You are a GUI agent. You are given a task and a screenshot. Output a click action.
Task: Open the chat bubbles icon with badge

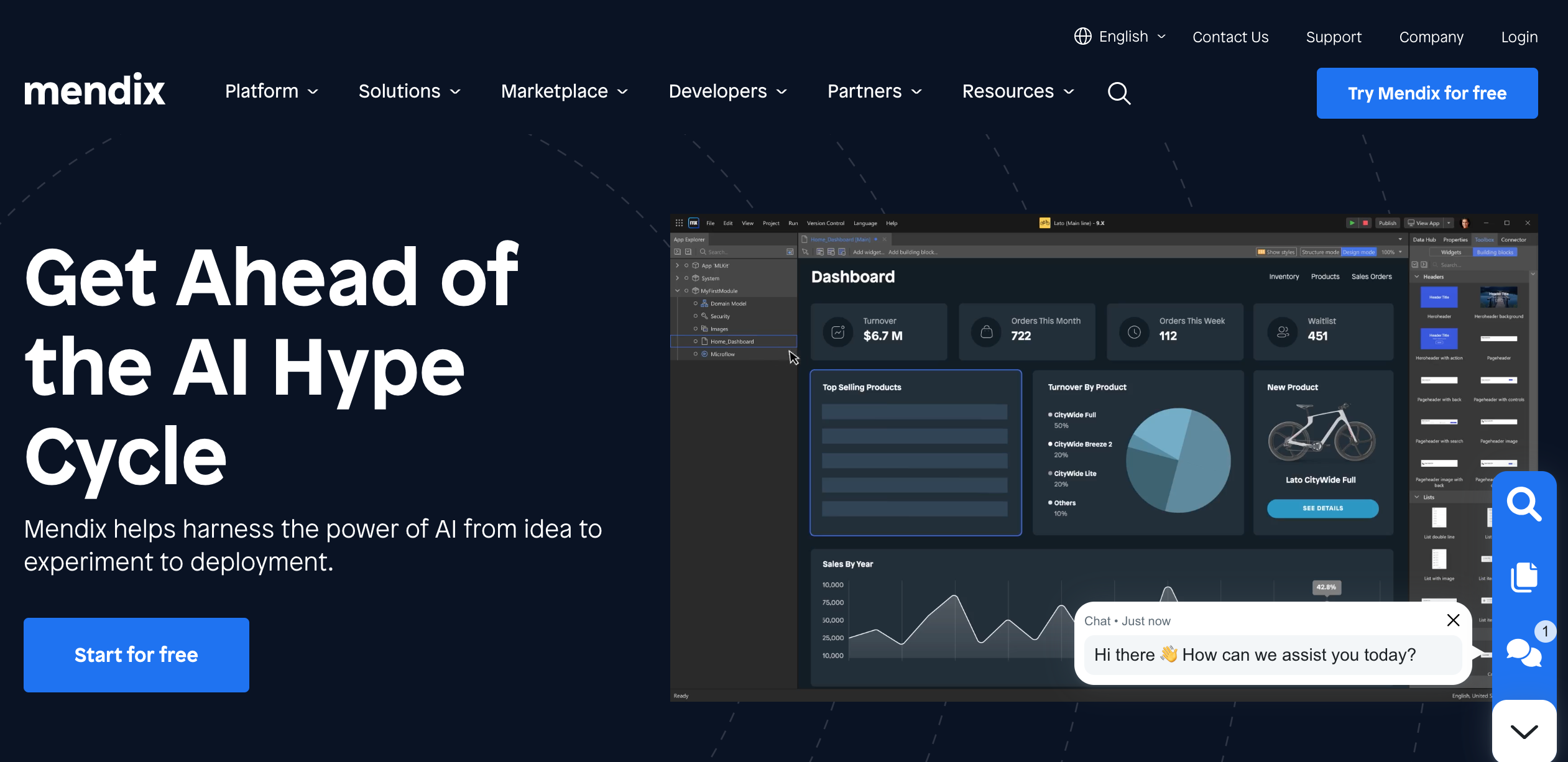pos(1524,652)
